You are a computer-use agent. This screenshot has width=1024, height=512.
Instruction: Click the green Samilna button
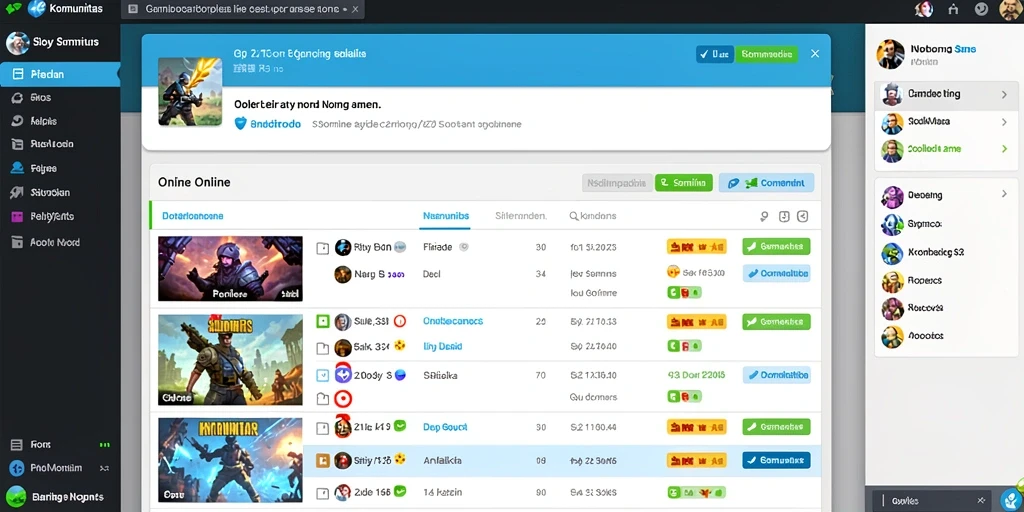(x=684, y=183)
